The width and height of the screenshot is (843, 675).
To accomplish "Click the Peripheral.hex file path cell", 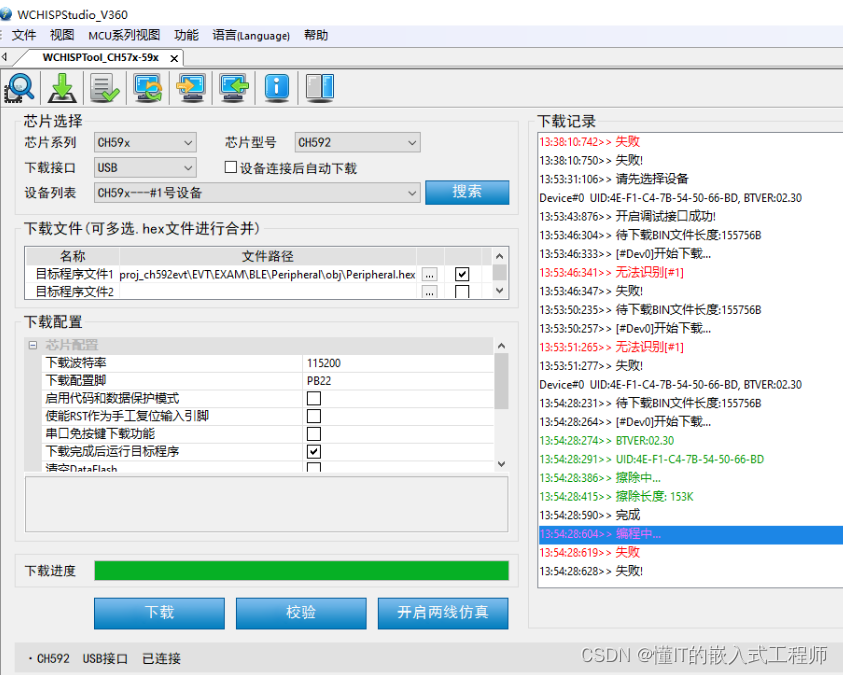I will click(x=268, y=275).
